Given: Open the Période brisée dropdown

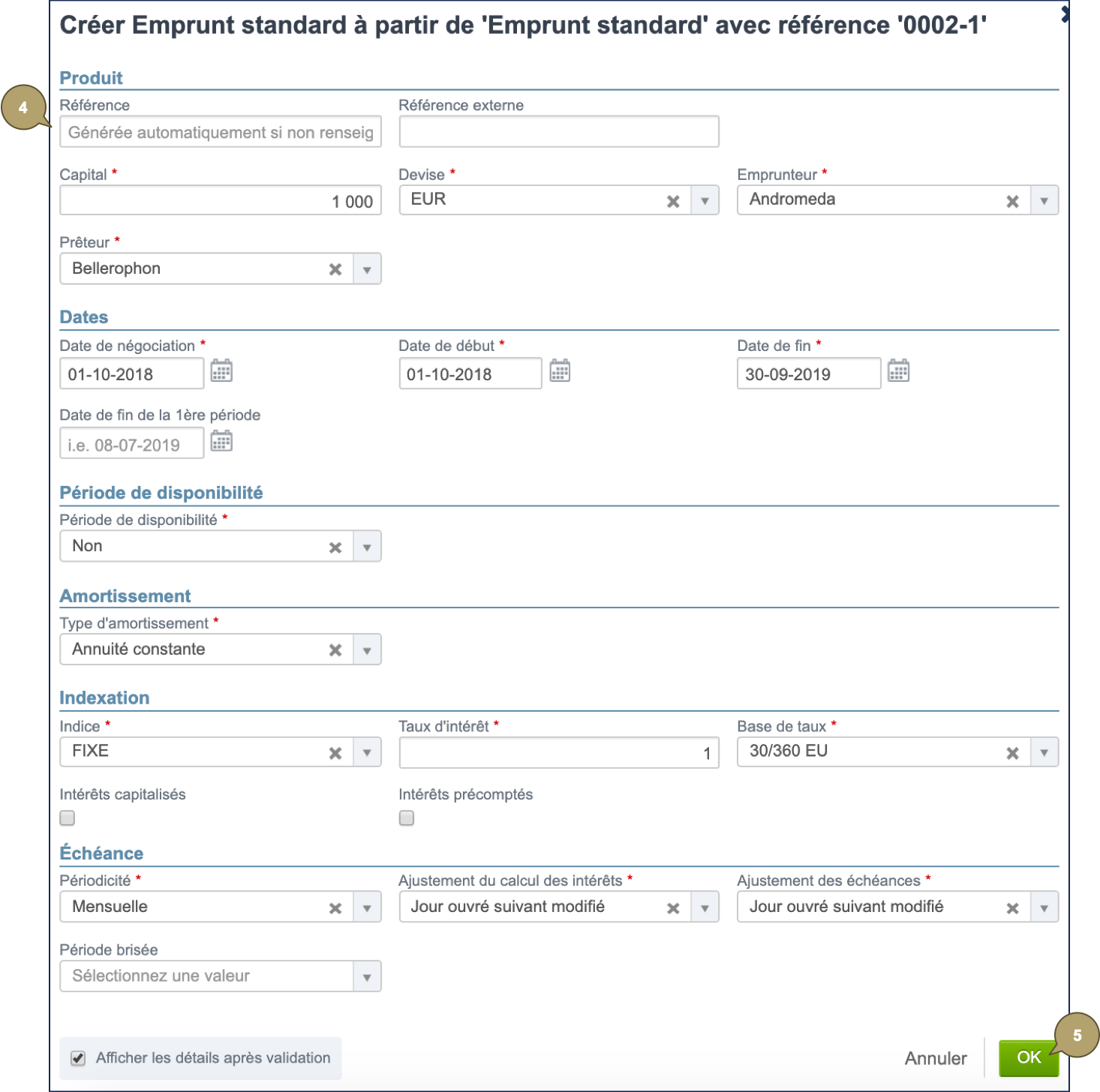Looking at the screenshot, I should pyautogui.click(x=367, y=976).
